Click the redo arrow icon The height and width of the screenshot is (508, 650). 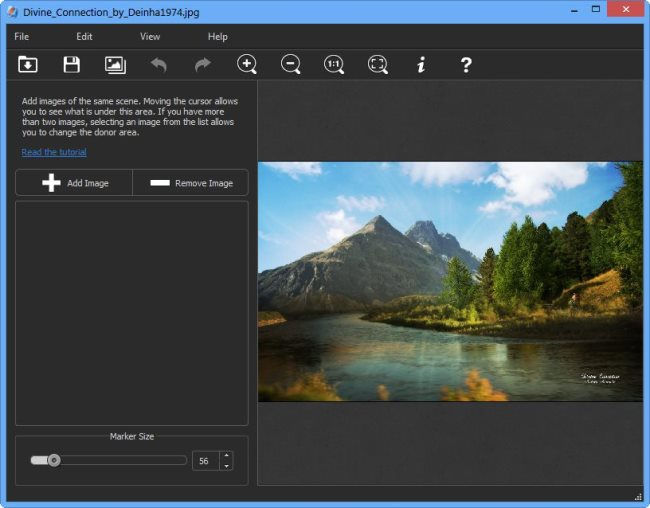203,65
